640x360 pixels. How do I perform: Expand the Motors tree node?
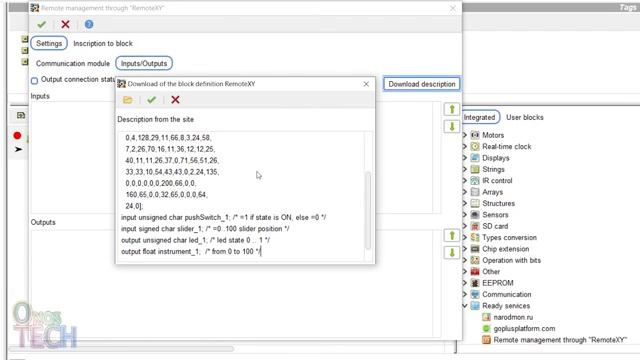click(x=465, y=135)
